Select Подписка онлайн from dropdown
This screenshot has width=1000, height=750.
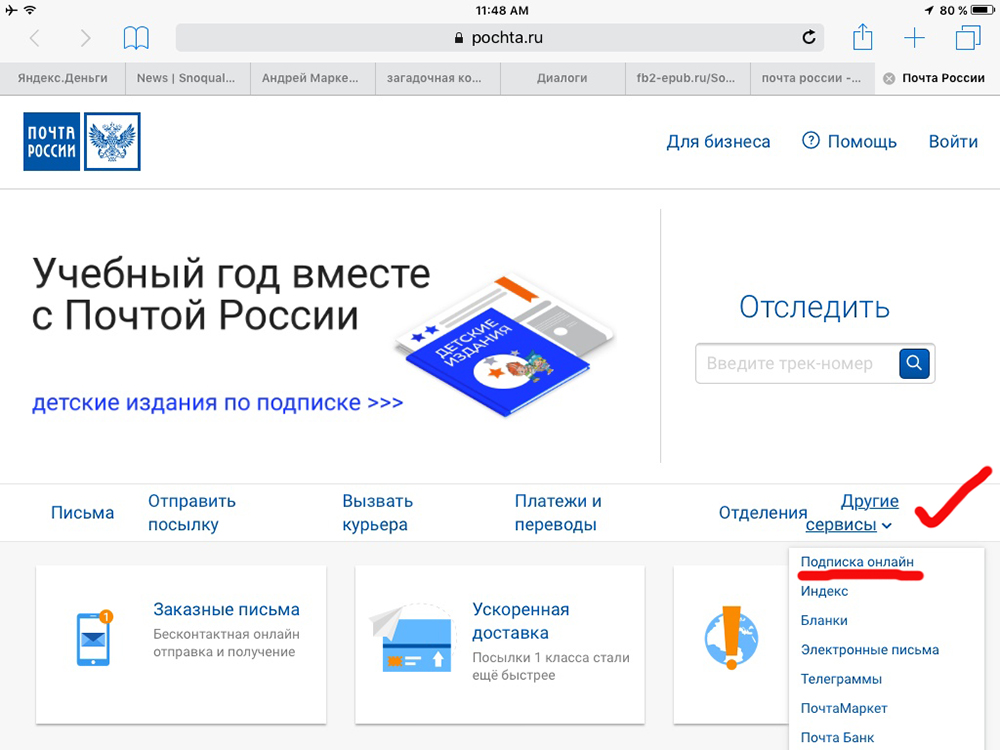point(857,562)
